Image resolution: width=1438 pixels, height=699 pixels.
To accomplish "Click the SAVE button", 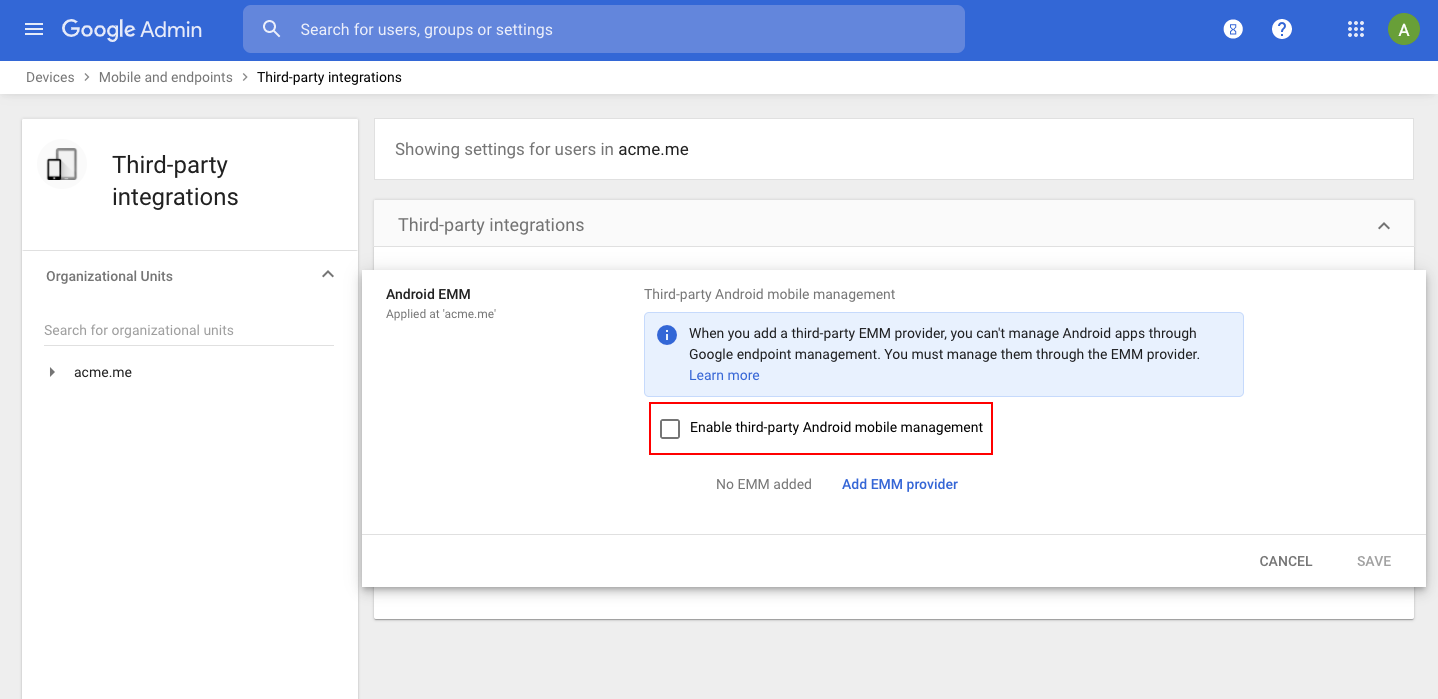I will [1374, 561].
